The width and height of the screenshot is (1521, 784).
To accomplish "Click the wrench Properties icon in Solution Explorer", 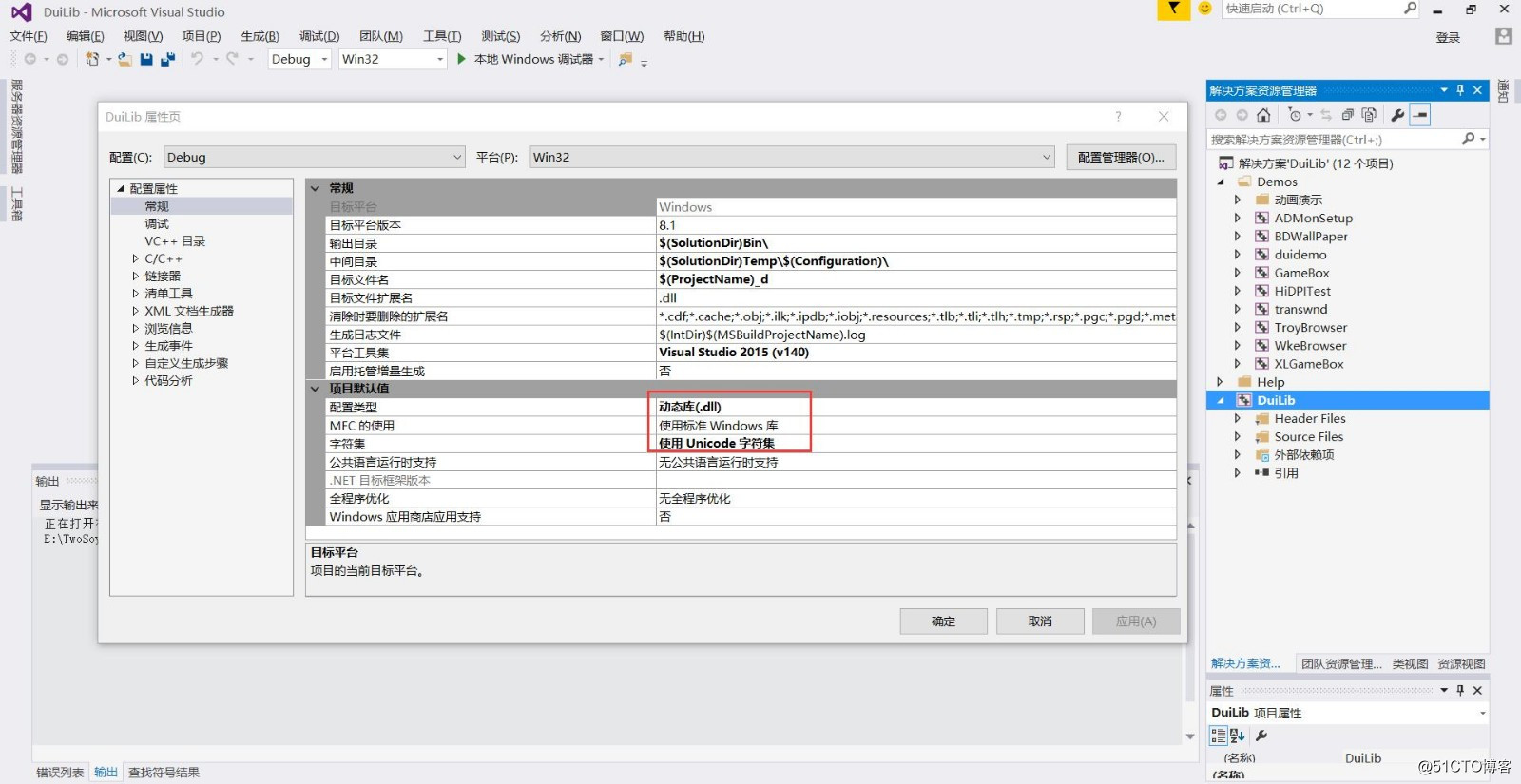I will (1397, 115).
